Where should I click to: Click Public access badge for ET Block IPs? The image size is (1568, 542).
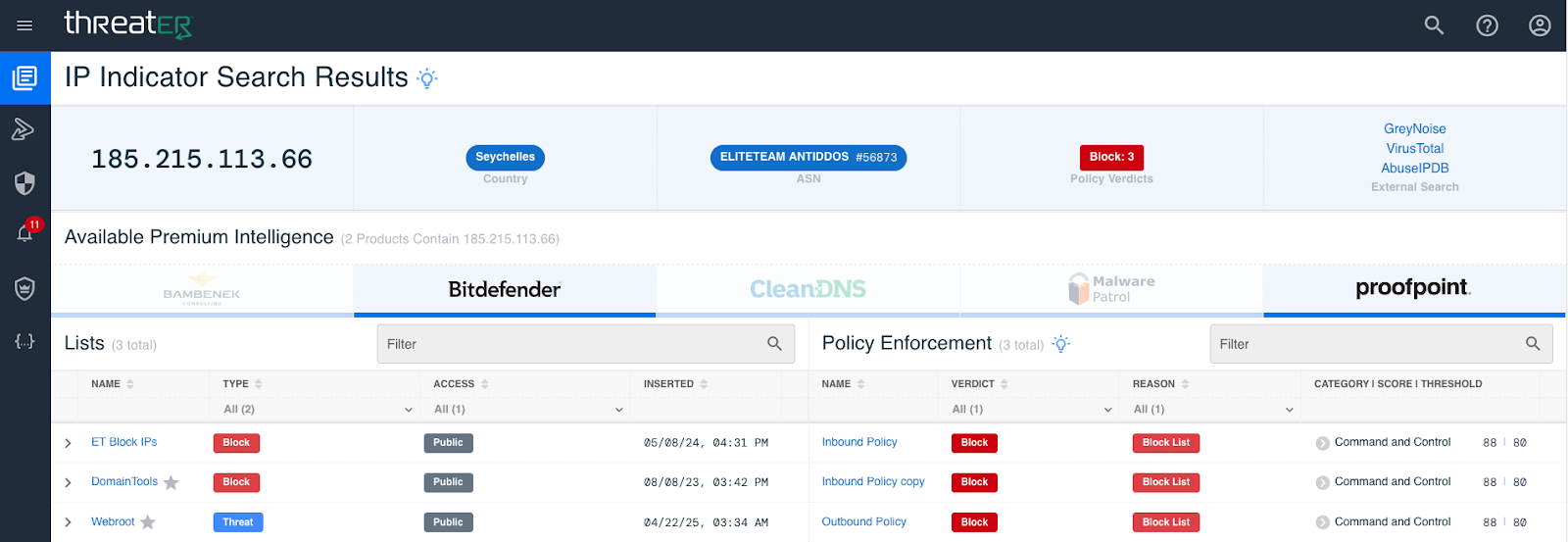tap(448, 443)
